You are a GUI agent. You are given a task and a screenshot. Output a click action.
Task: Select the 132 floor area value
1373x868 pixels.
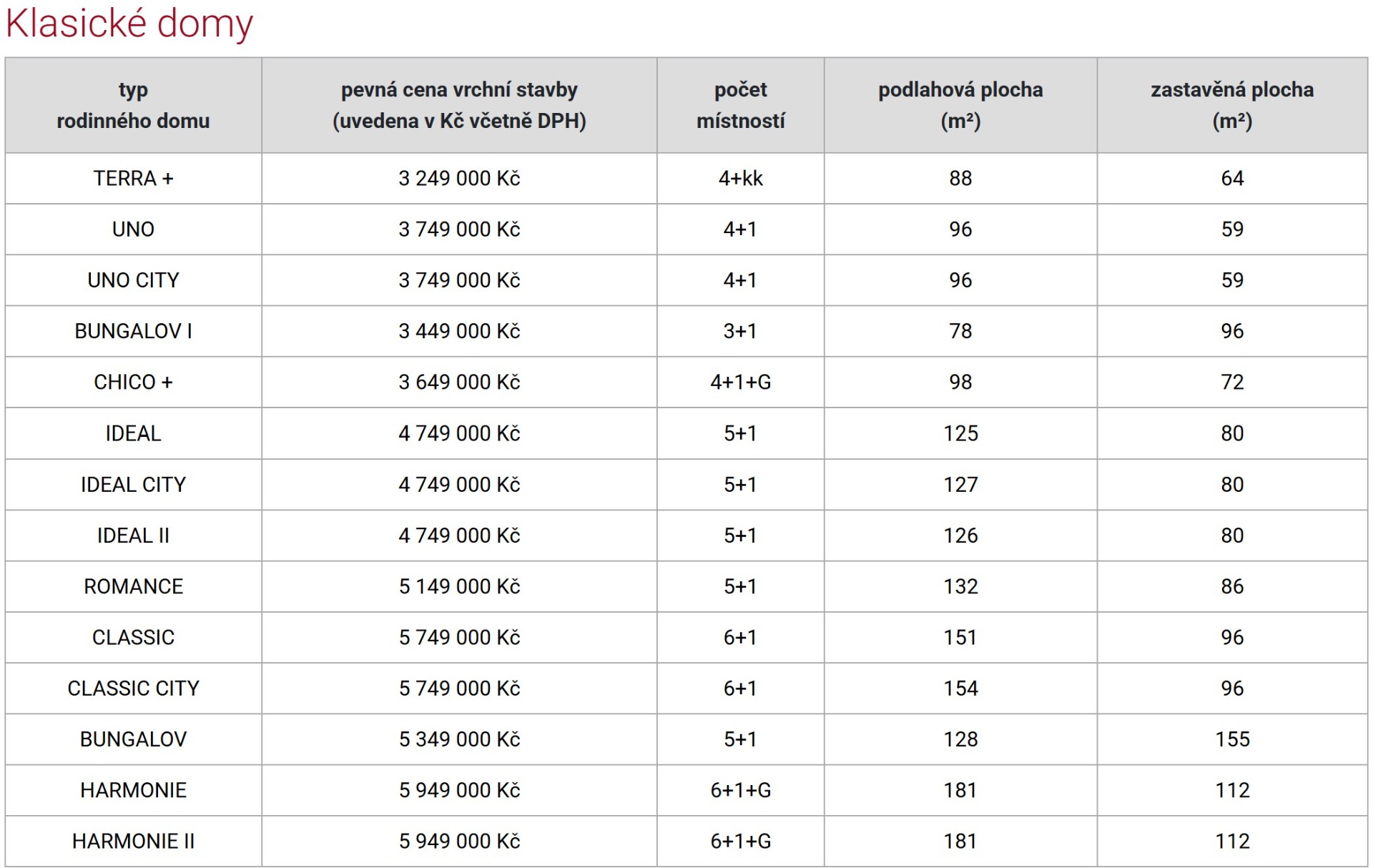pyautogui.click(x=960, y=586)
